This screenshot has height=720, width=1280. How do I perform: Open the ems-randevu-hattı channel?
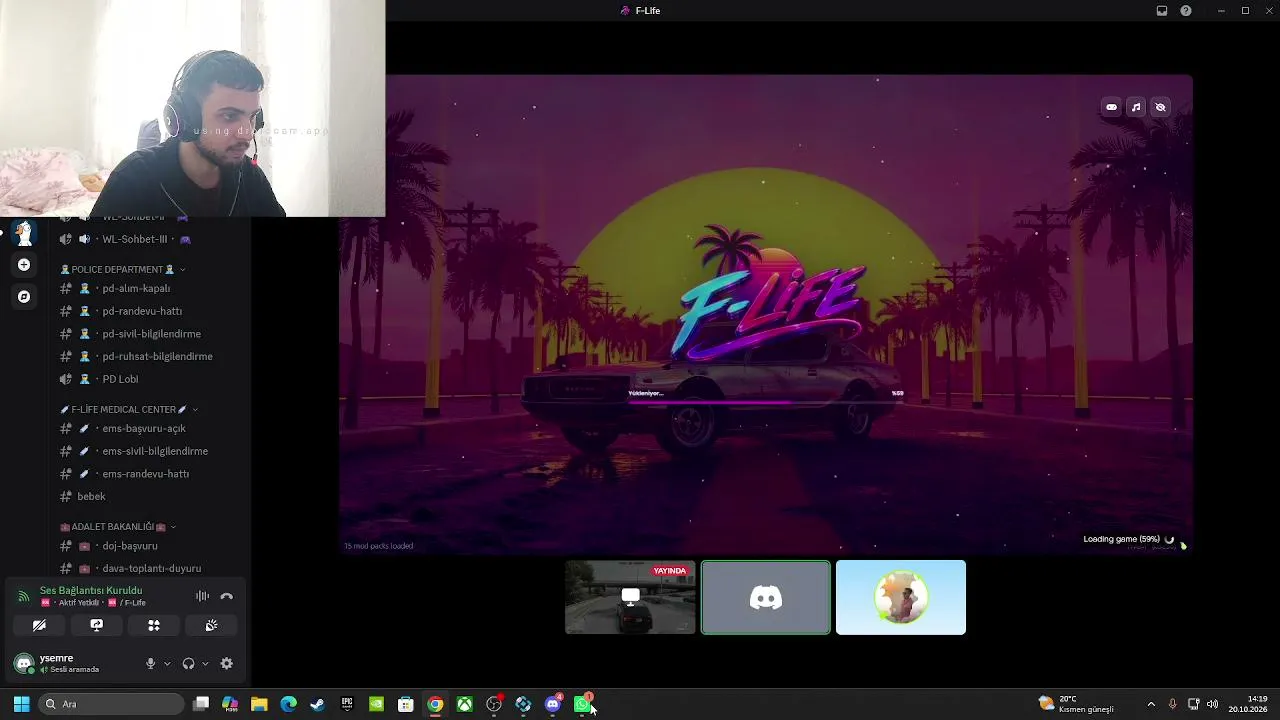coord(147,474)
